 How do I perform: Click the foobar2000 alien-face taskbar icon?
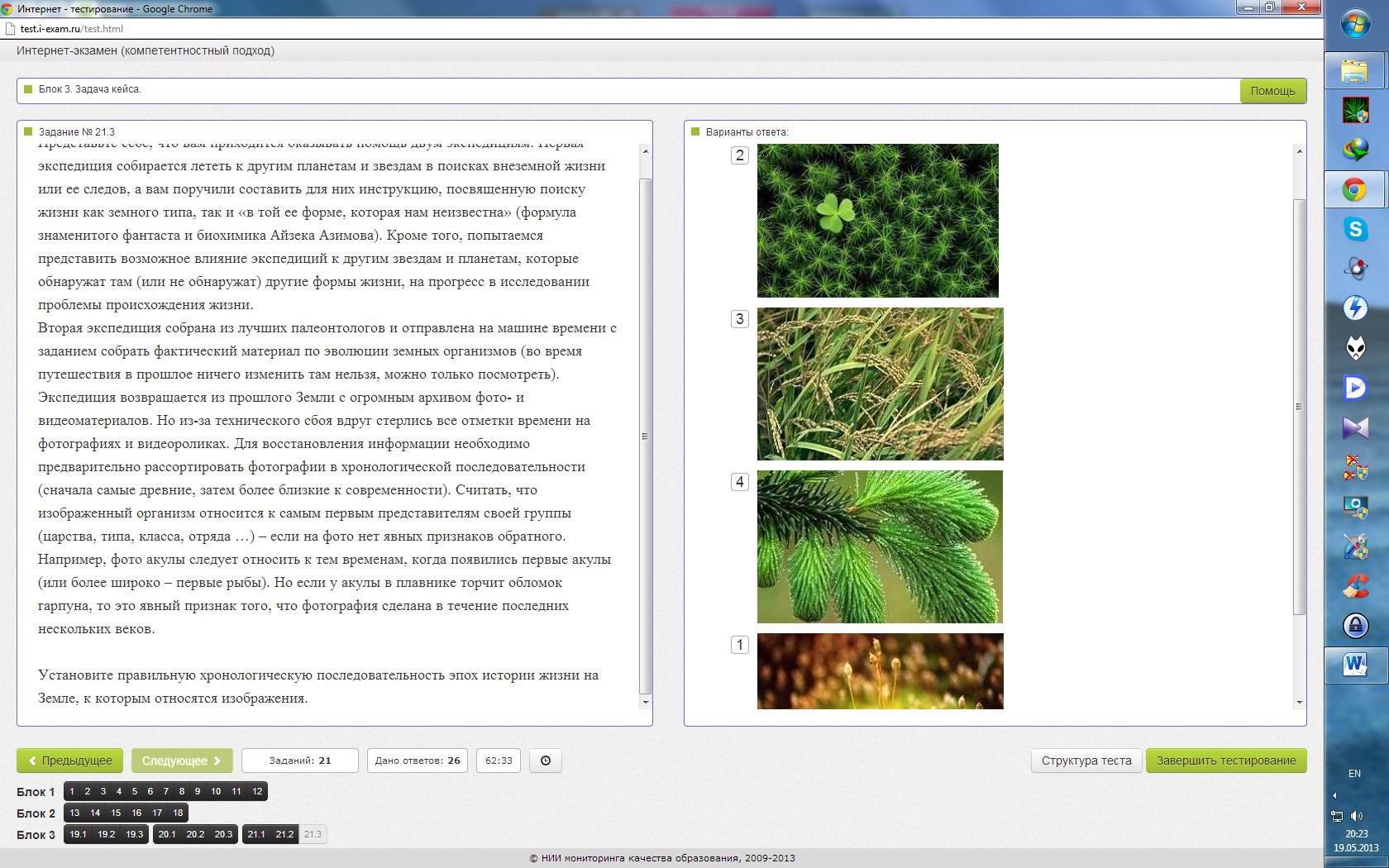[1355, 348]
